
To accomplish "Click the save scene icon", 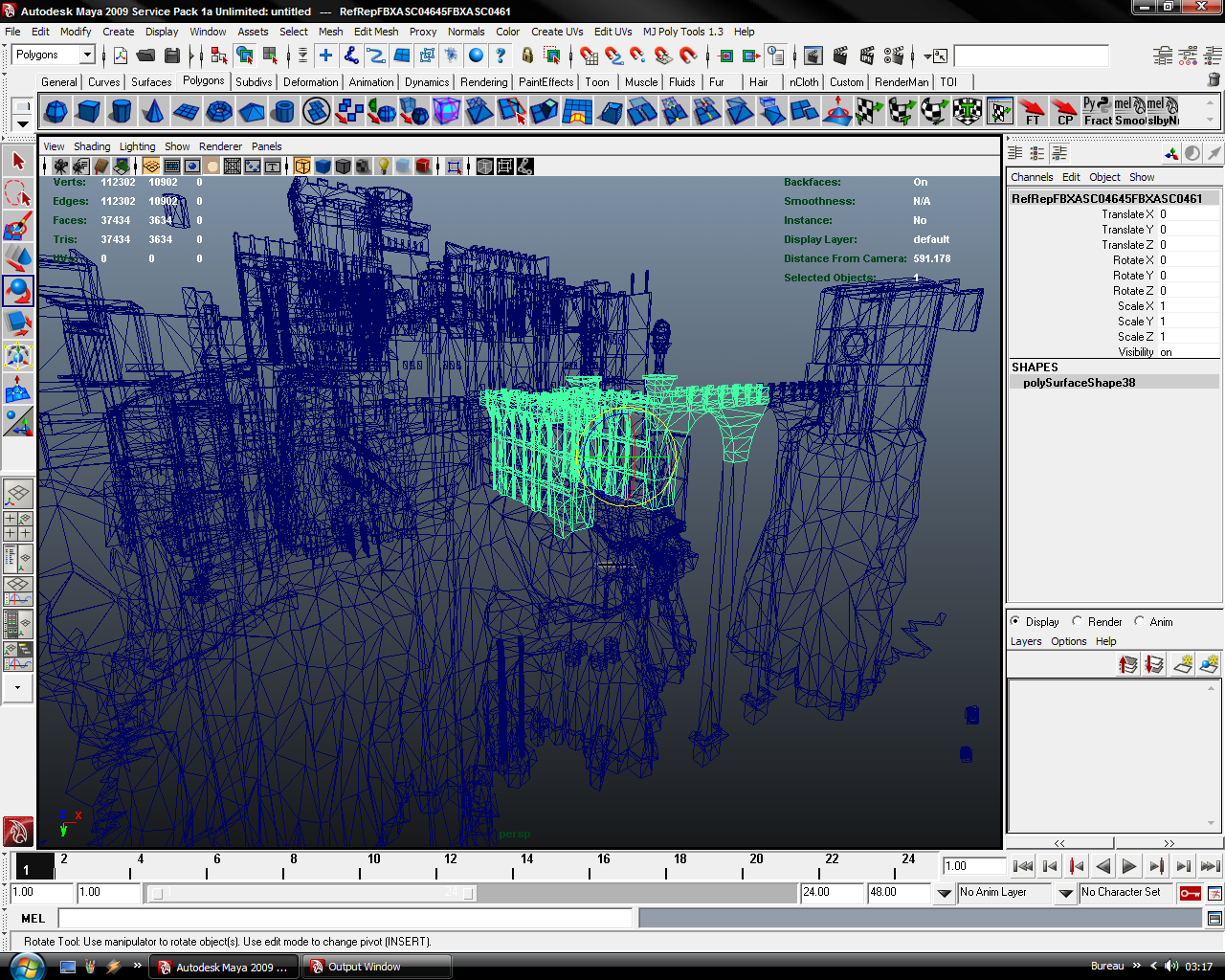I will coord(171,56).
